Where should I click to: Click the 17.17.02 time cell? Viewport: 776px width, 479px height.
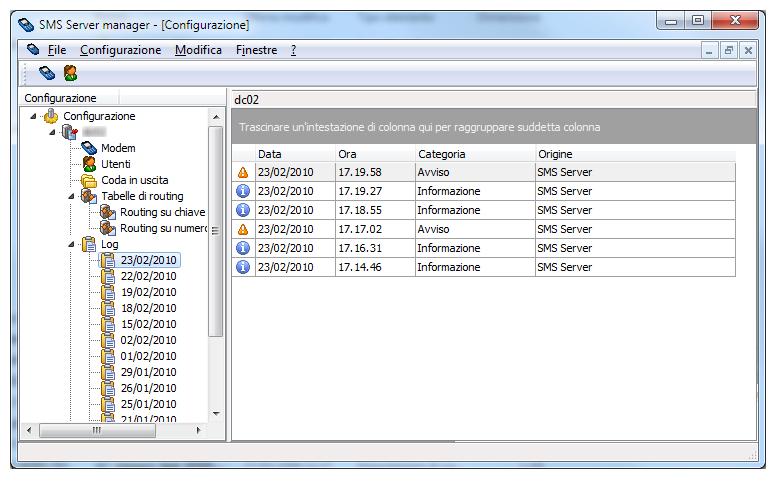pyautogui.click(x=376, y=229)
